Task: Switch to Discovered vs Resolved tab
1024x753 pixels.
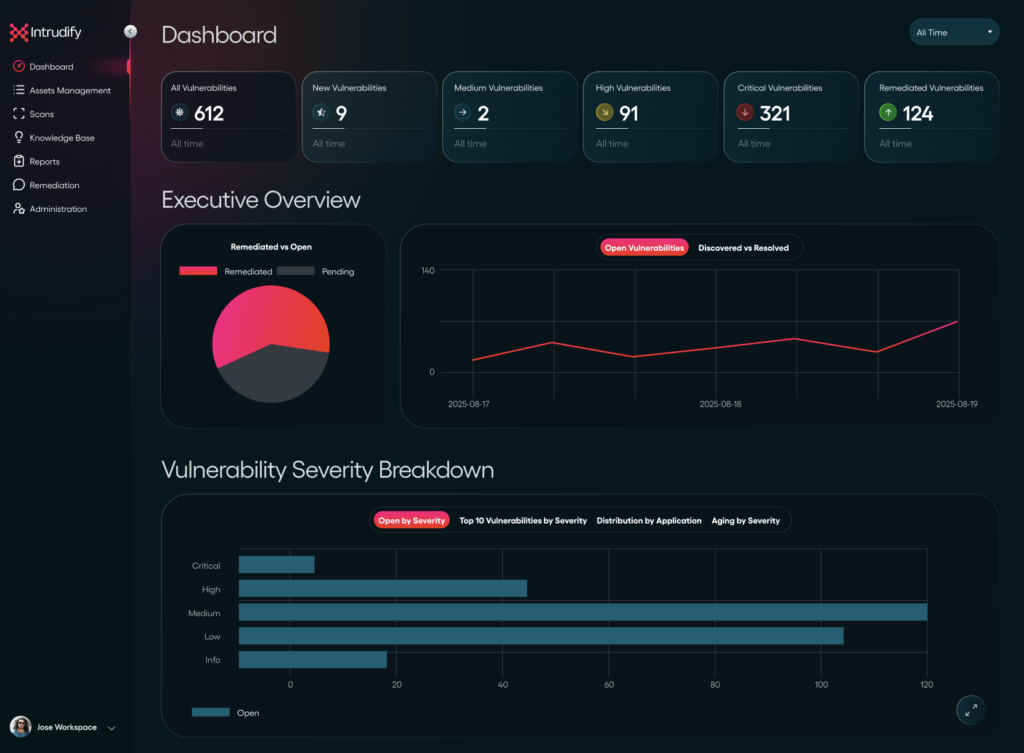Action: point(743,248)
